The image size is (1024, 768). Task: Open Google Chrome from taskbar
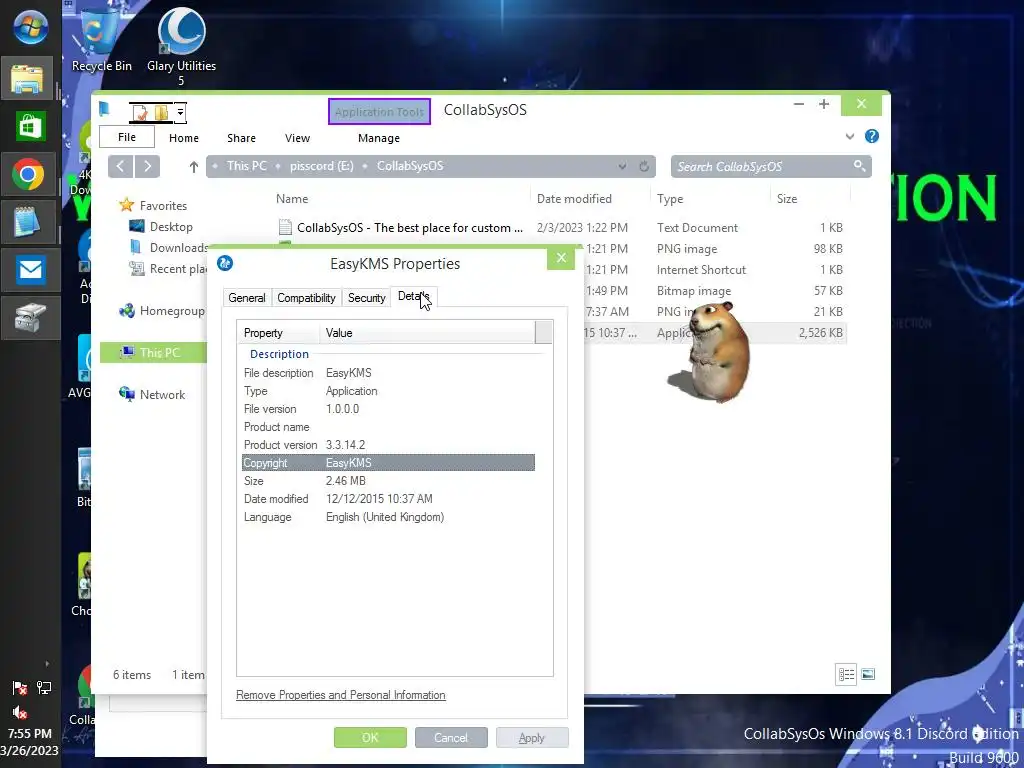click(27, 174)
